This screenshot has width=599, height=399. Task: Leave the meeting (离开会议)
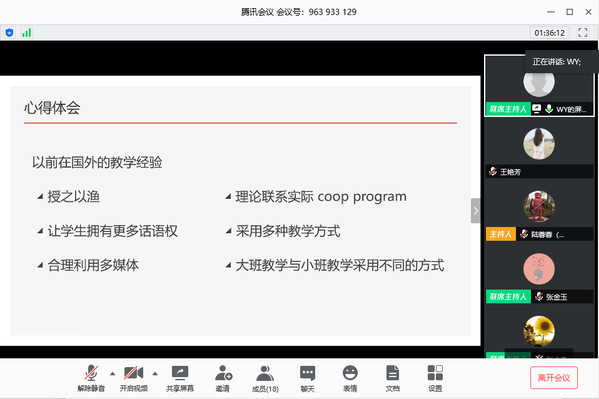tap(554, 378)
